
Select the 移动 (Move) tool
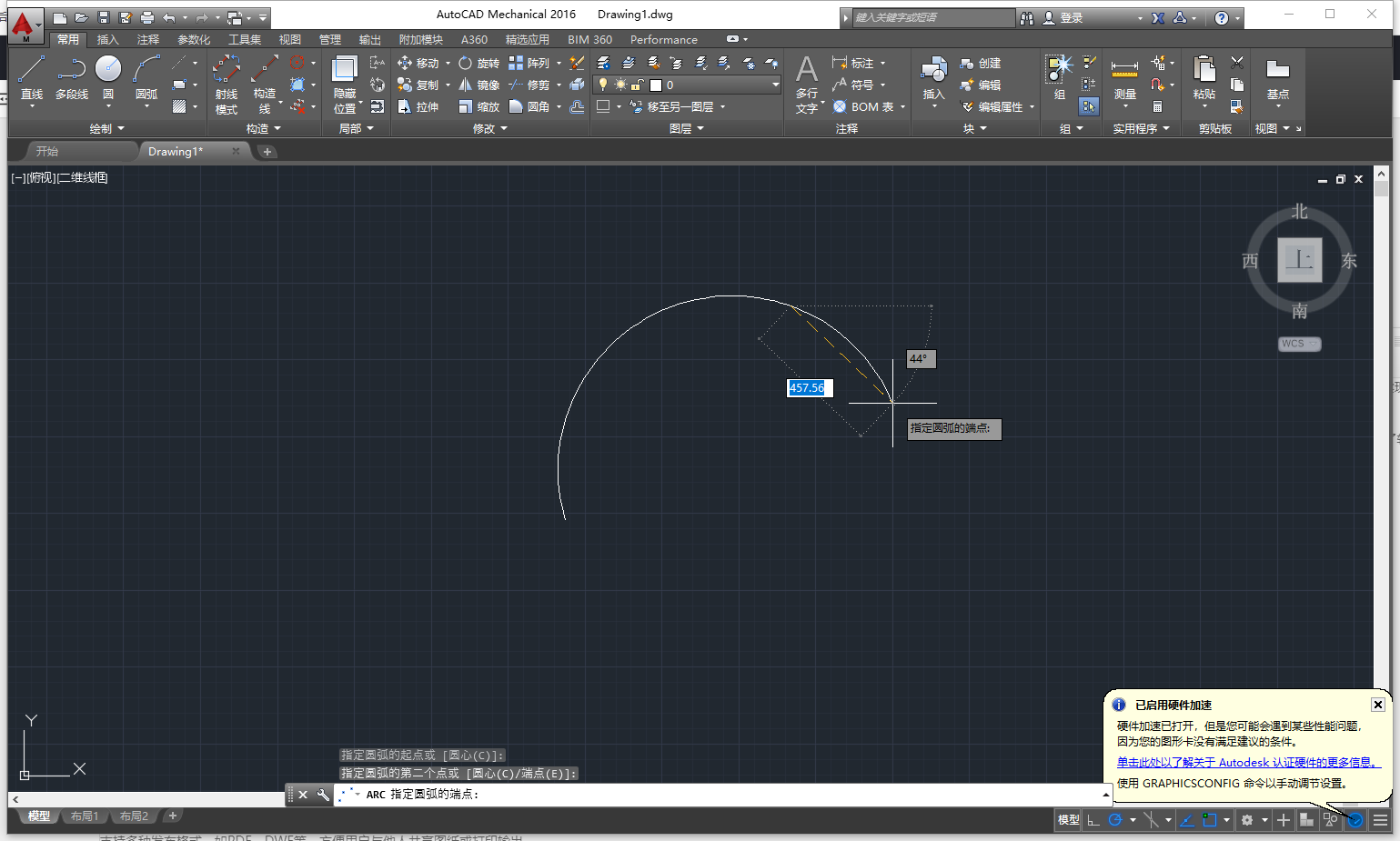click(x=418, y=63)
